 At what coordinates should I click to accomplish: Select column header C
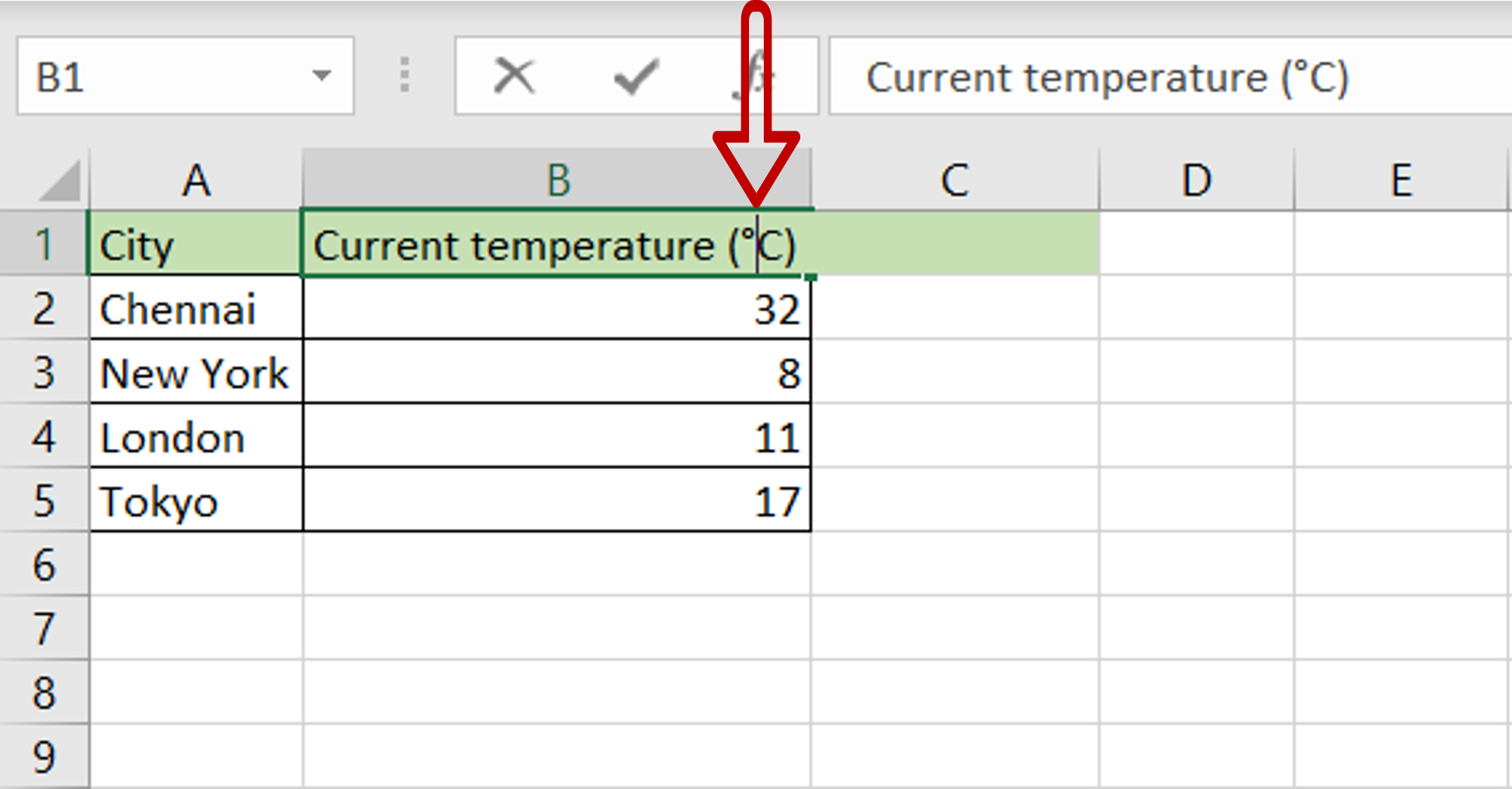953,179
